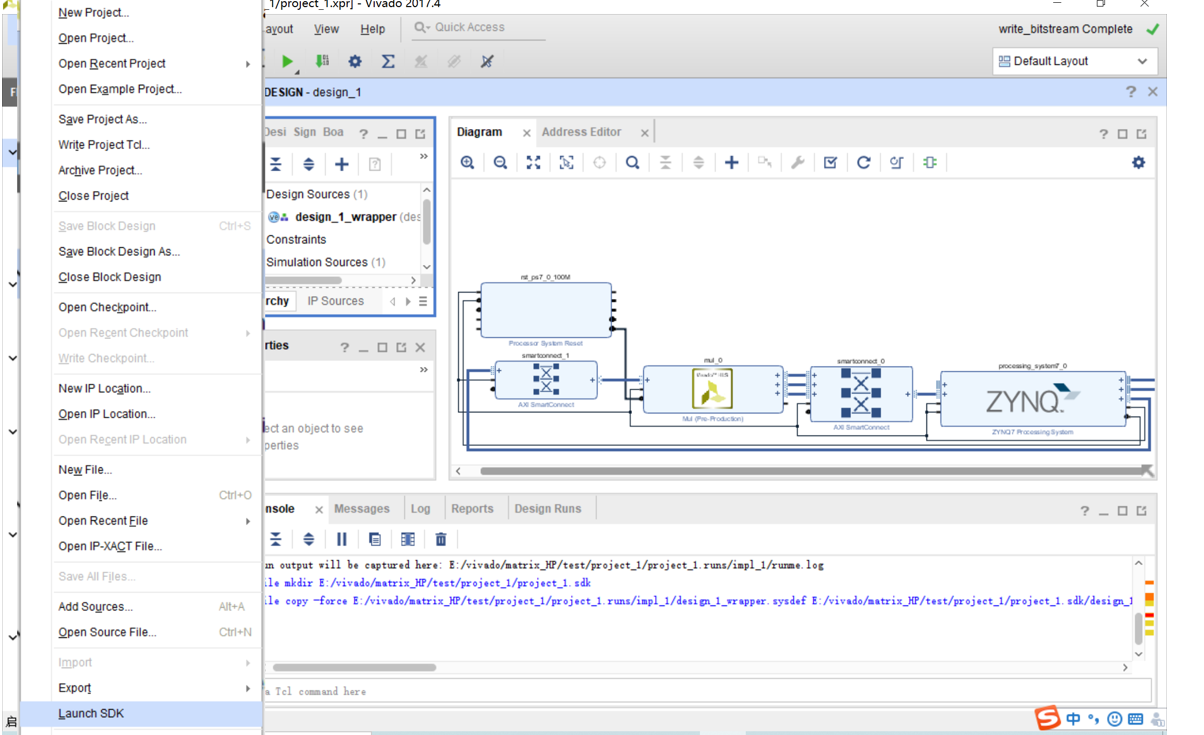Viewport: 1204px width, 735px height.
Task: Clear the Tcl Console with trash icon
Action: 440,539
